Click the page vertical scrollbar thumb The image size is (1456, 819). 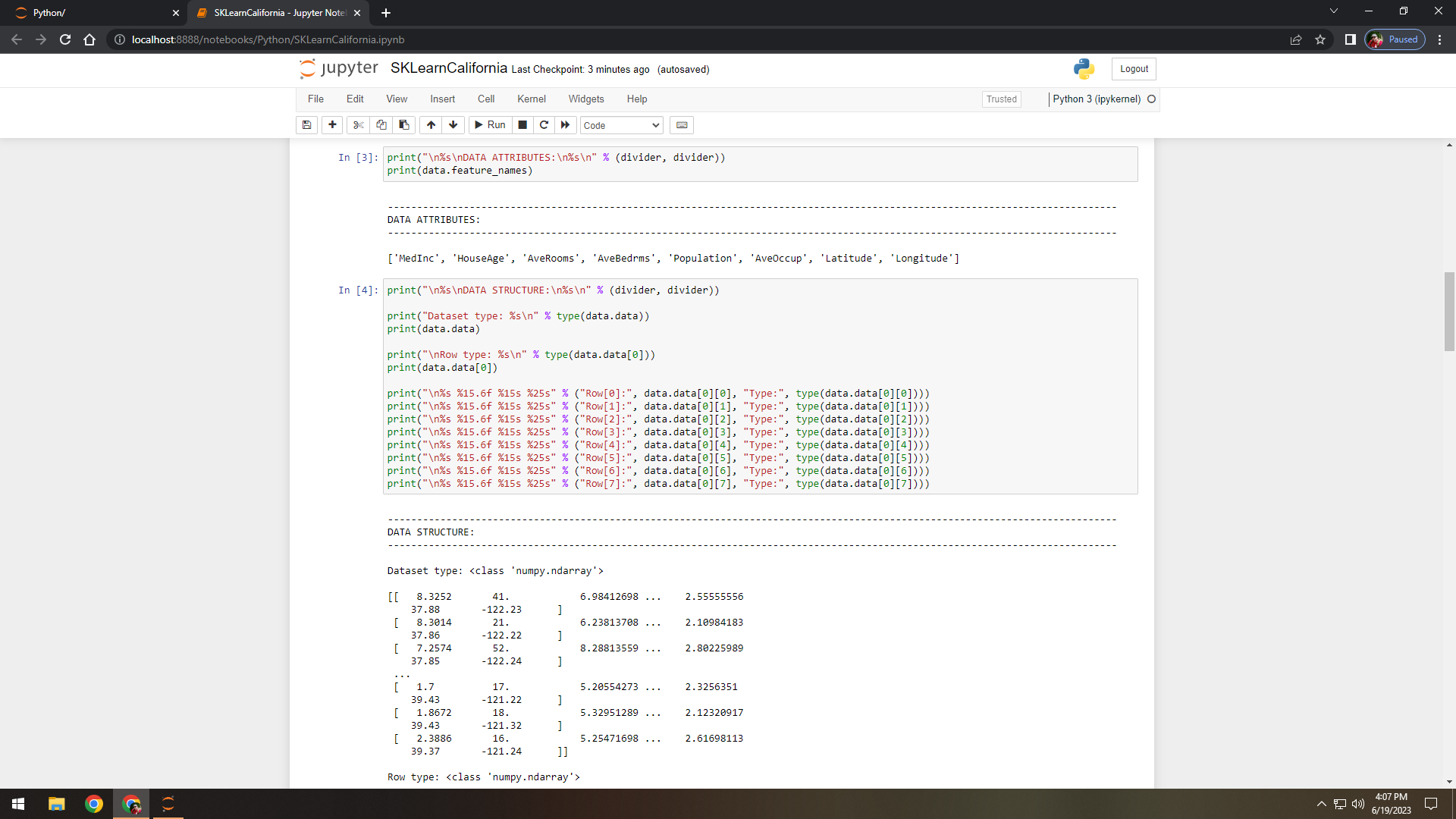[x=1449, y=311]
